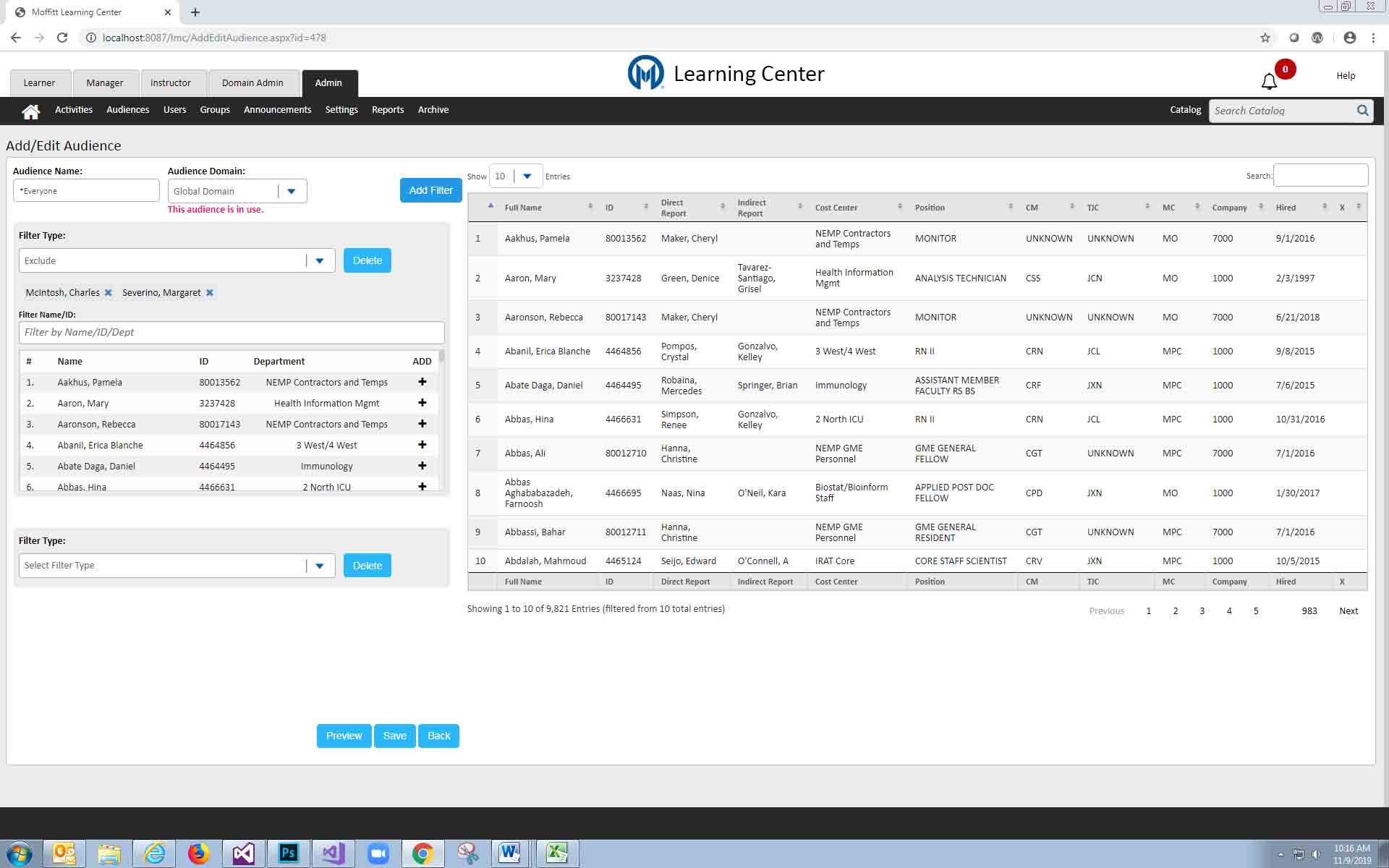
Task: Switch to the Domain Admin tab
Action: [x=252, y=83]
